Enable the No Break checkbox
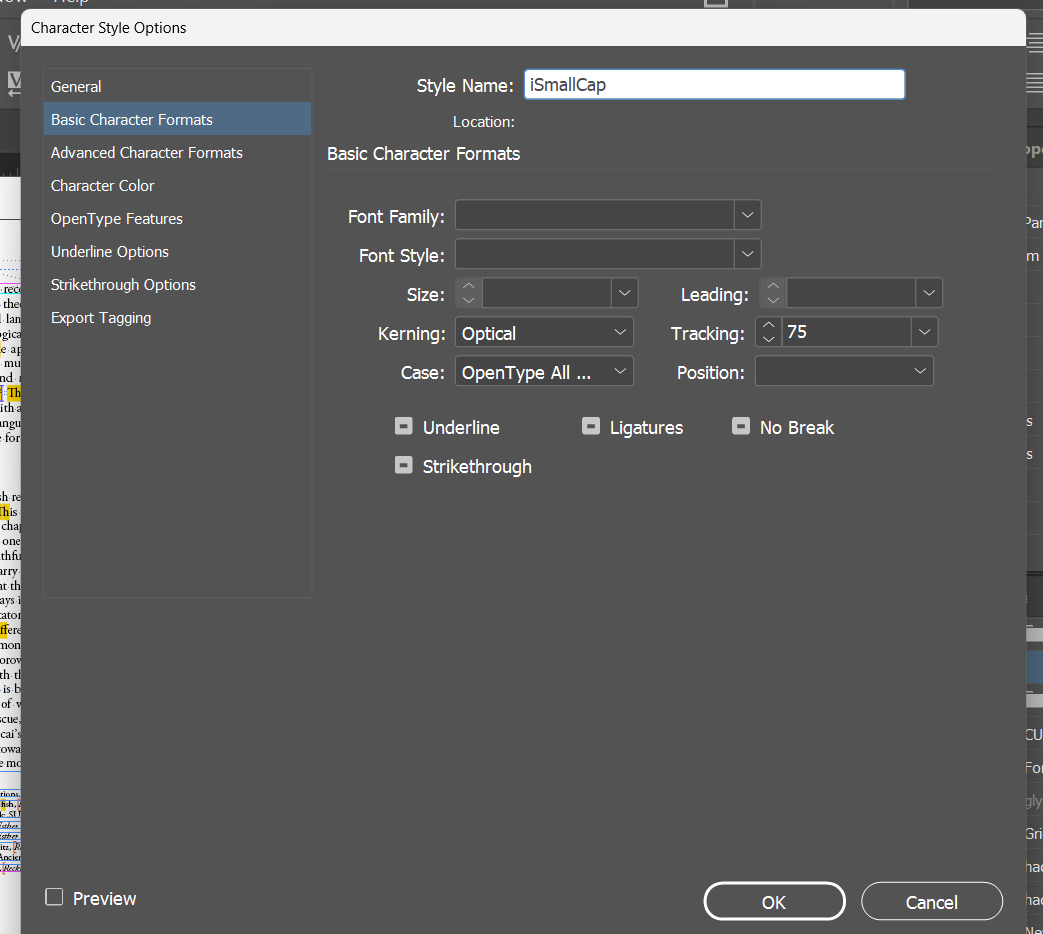This screenshot has height=934, width=1043. 741,425
